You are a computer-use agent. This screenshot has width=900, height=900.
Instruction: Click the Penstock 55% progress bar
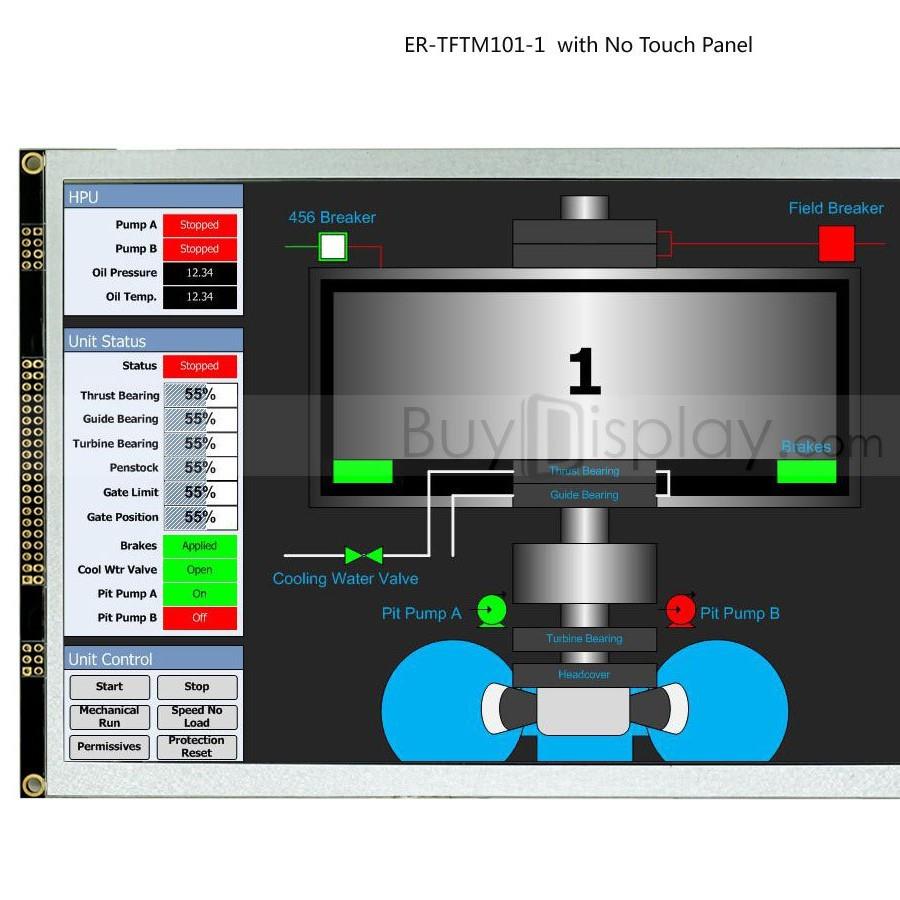[x=200, y=468]
